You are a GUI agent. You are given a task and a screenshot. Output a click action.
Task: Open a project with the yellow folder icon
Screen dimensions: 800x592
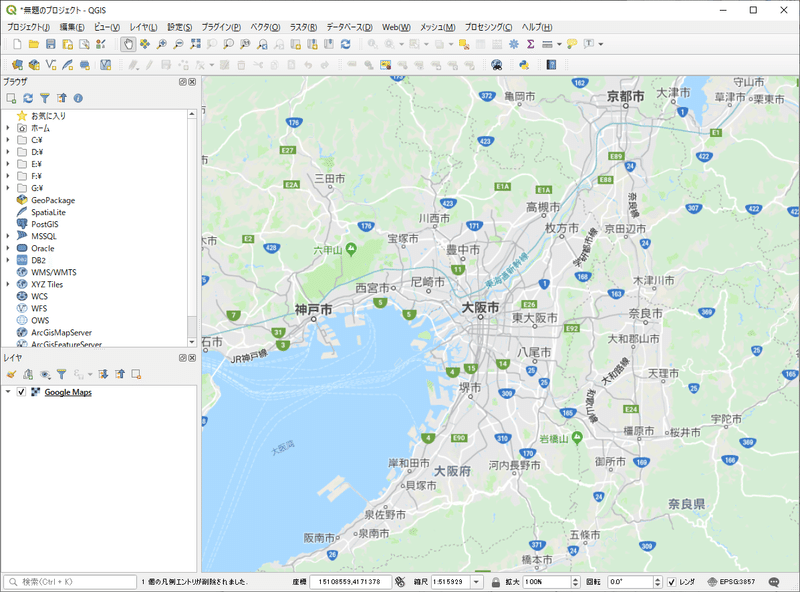(34, 44)
